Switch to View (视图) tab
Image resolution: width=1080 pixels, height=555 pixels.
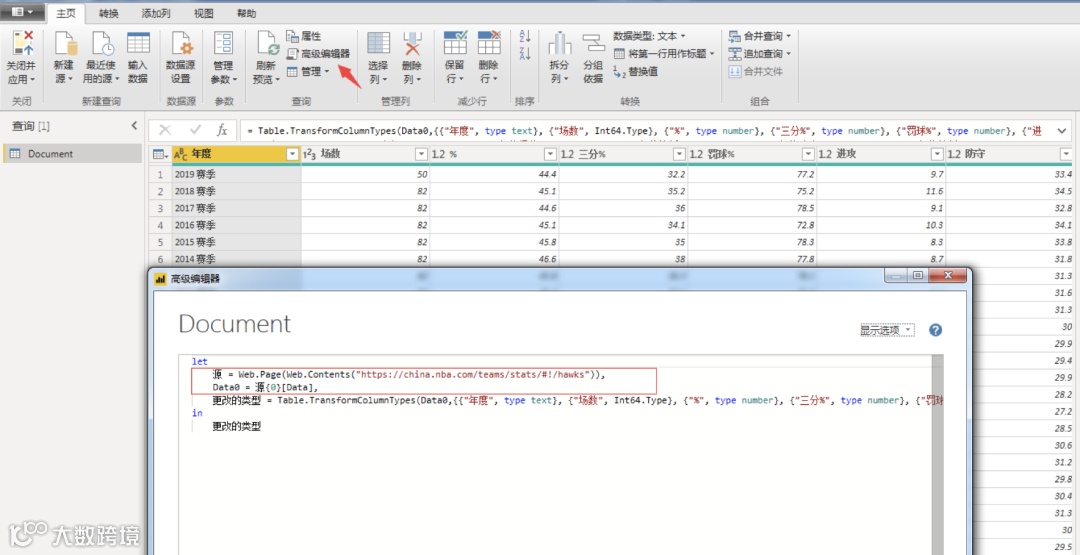pyautogui.click(x=204, y=13)
